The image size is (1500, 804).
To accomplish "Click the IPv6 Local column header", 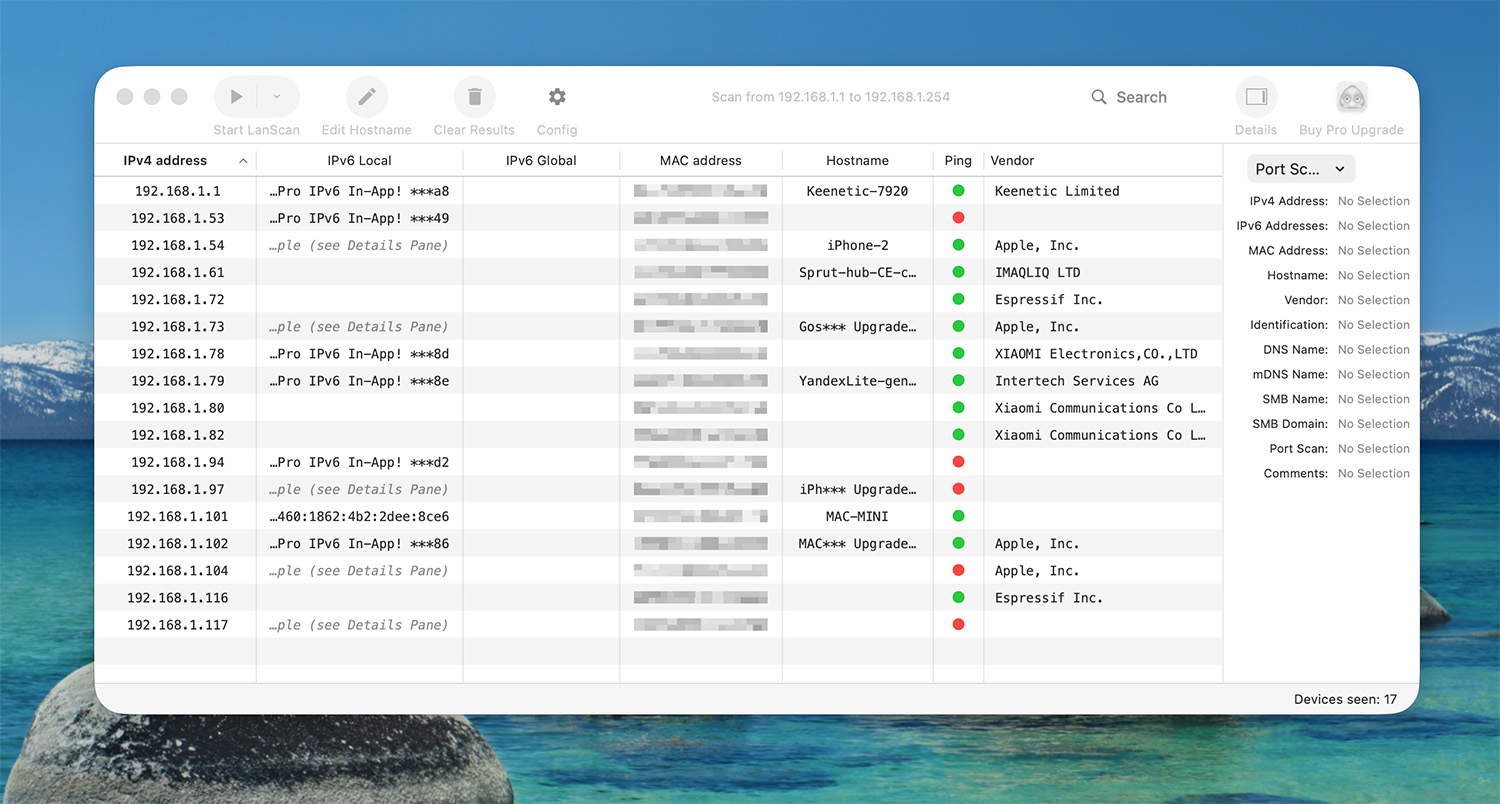I will pos(359,160).
